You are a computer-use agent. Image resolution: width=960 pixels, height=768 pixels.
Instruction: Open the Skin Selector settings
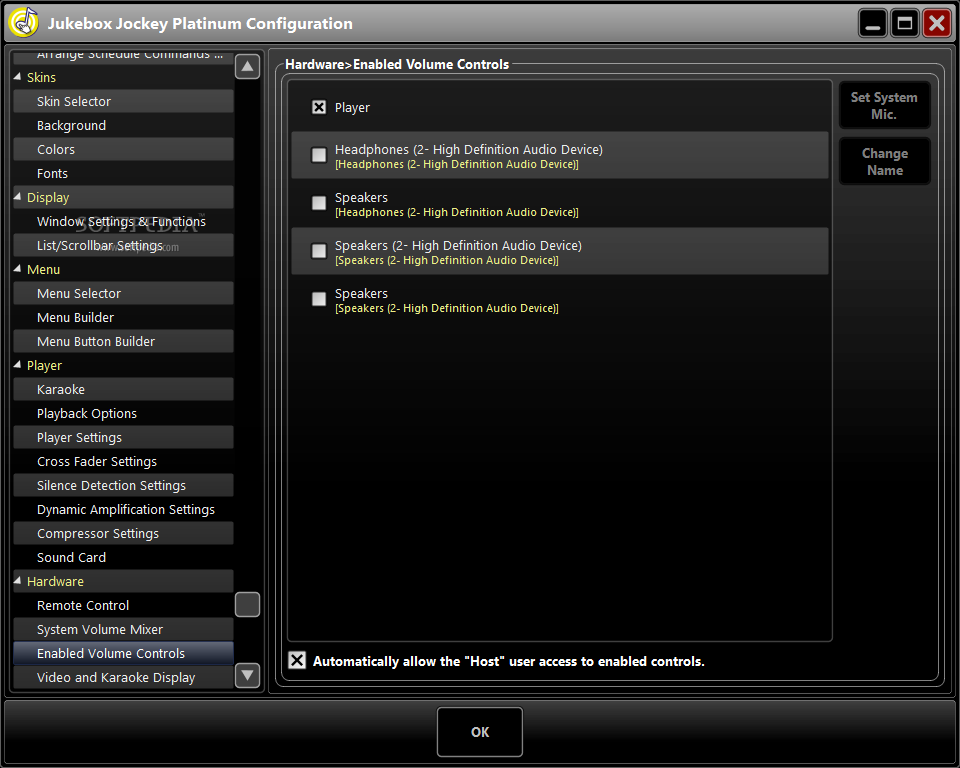point(123,101)
